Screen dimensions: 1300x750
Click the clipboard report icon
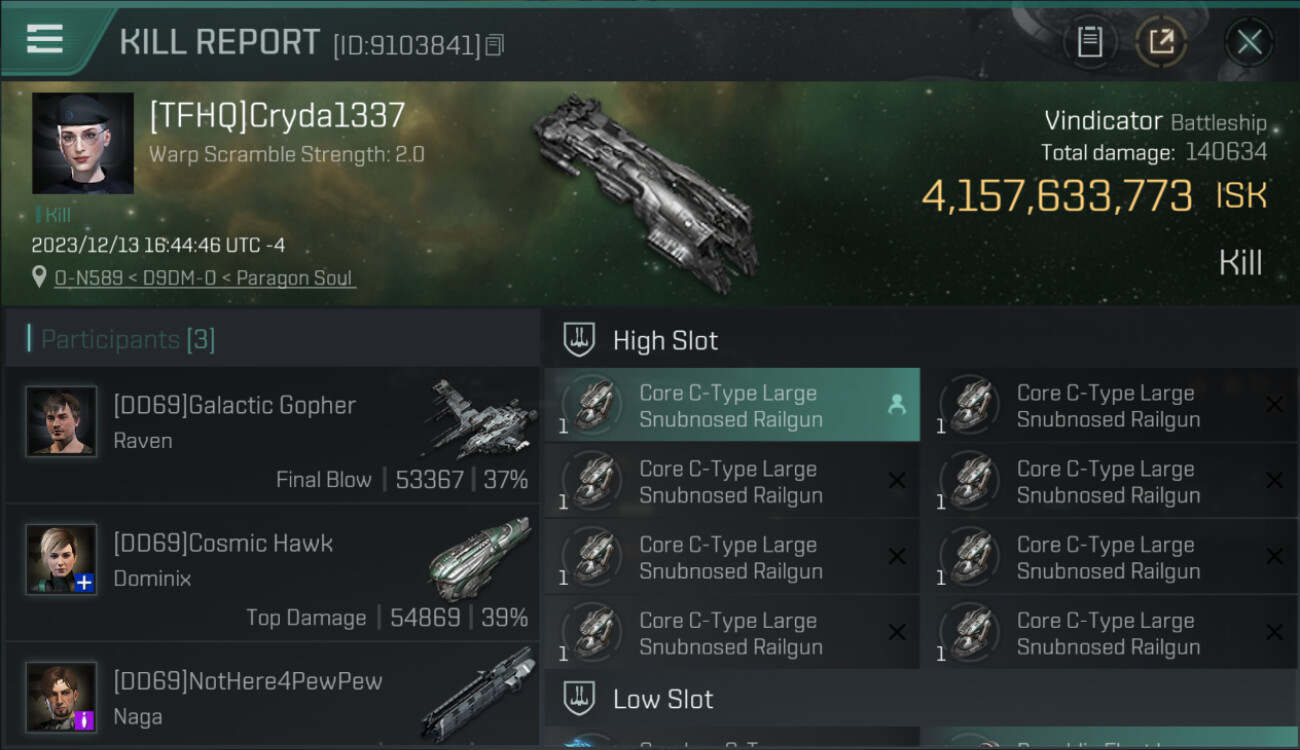1089,42
